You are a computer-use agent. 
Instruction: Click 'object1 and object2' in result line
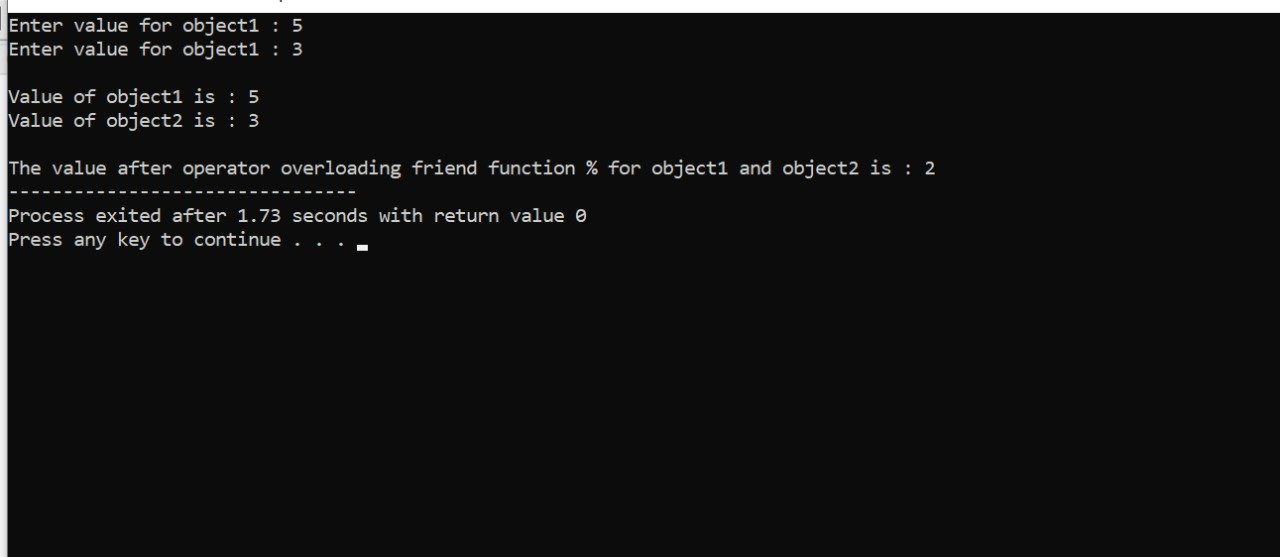pos(755,168)
